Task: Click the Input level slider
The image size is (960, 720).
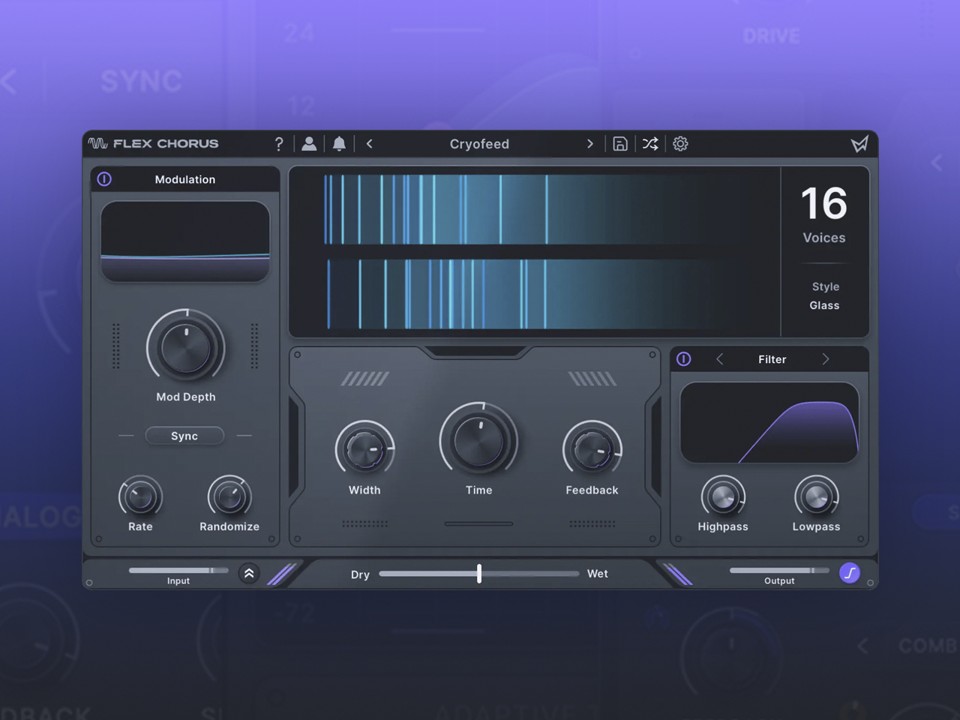Action: point(178,570)
